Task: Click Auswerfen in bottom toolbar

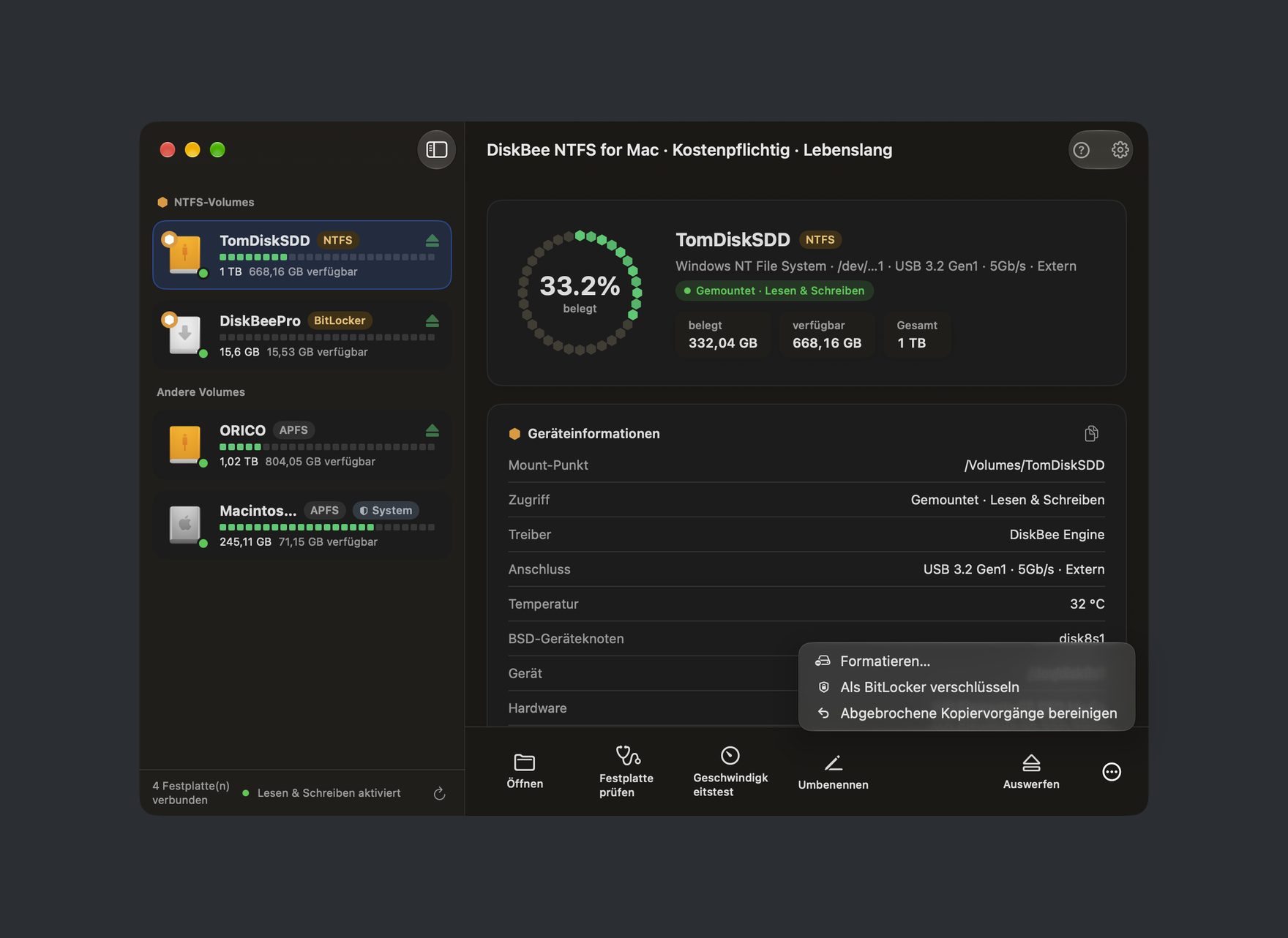Action: [x=1031, y=773]
